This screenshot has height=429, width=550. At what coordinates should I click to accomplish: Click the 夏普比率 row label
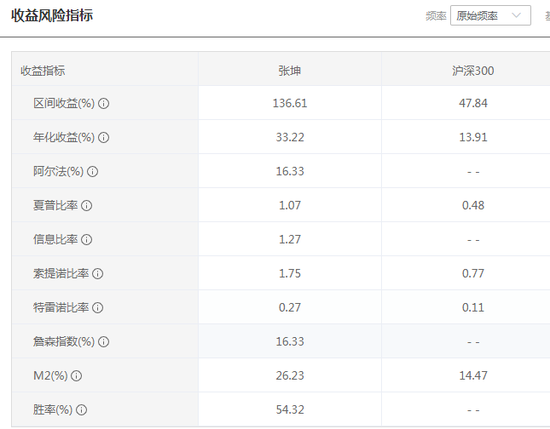(x=55, y=206)
